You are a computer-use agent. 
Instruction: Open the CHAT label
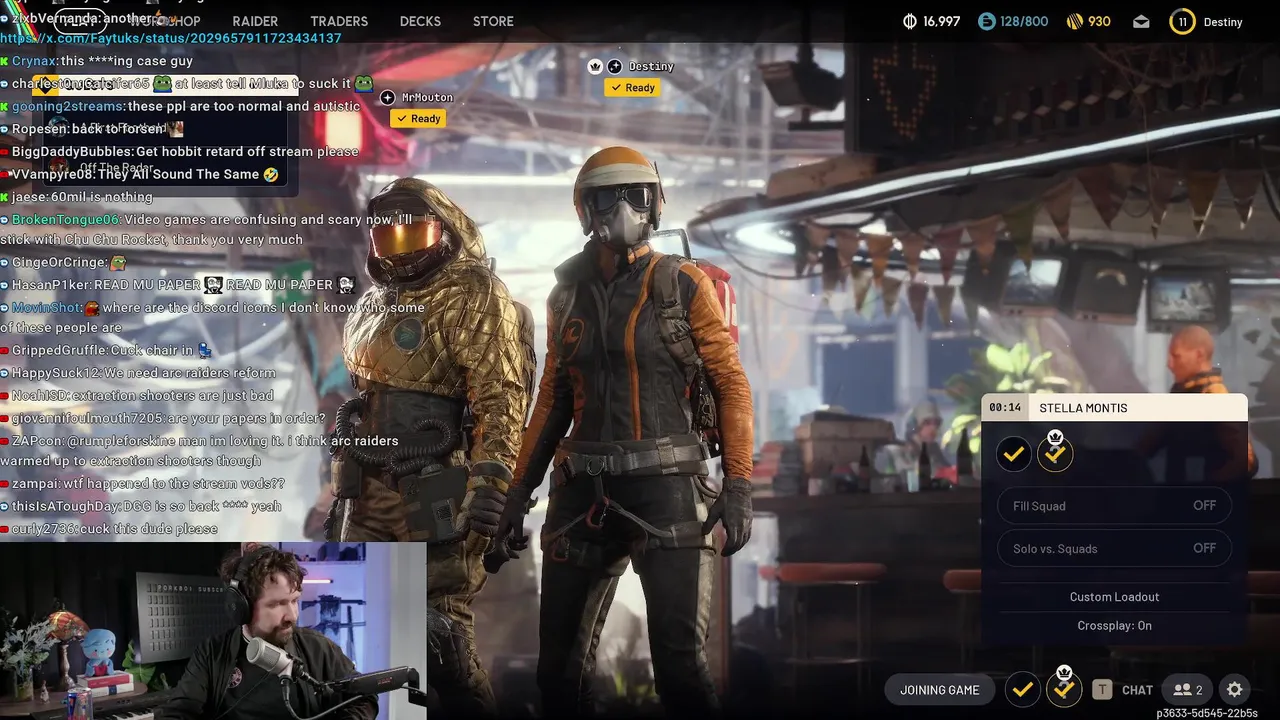pos(1137,690)
